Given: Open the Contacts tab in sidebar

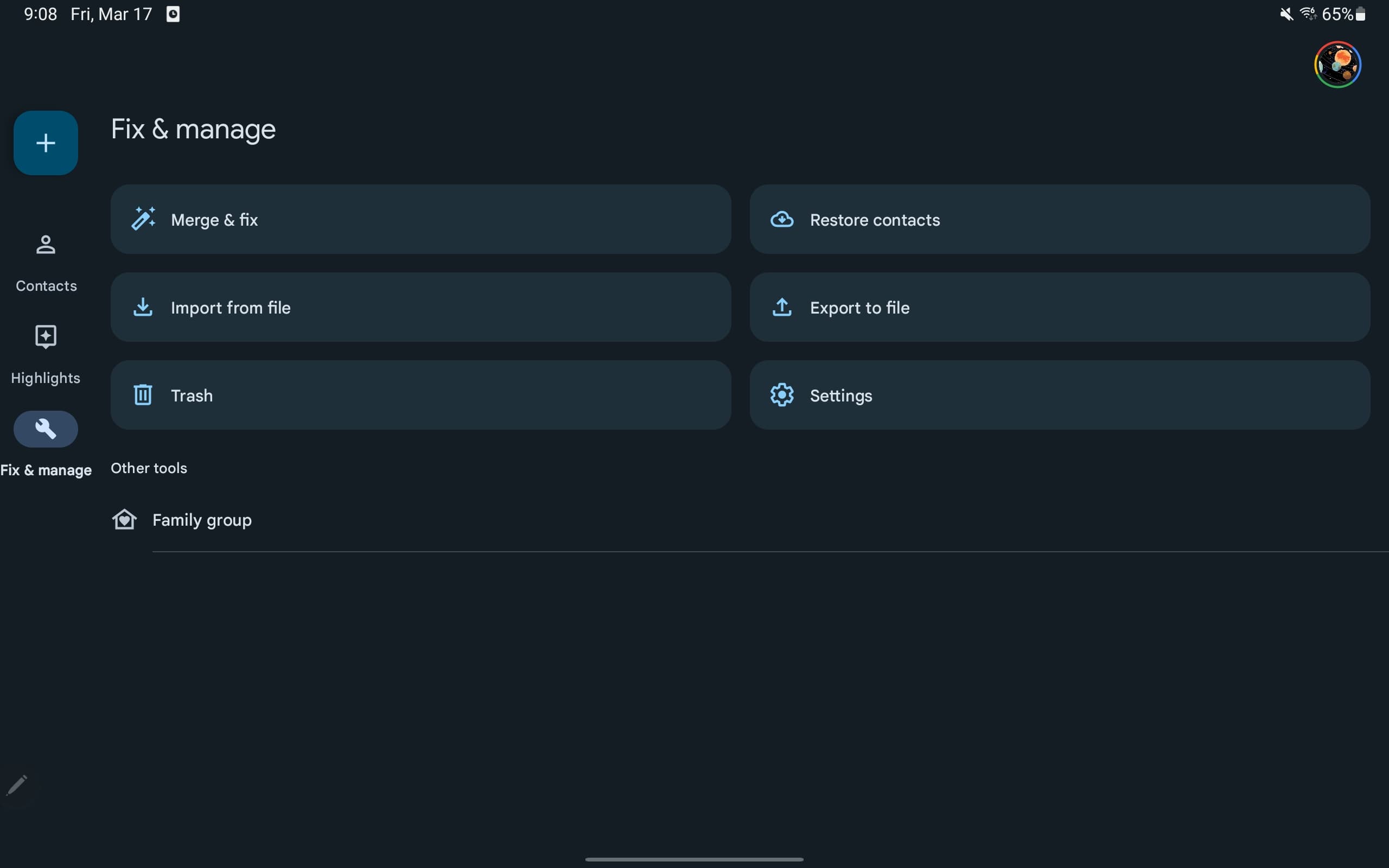Looking at the screenshot, I should pyautogui.click(x=46, y=262).
